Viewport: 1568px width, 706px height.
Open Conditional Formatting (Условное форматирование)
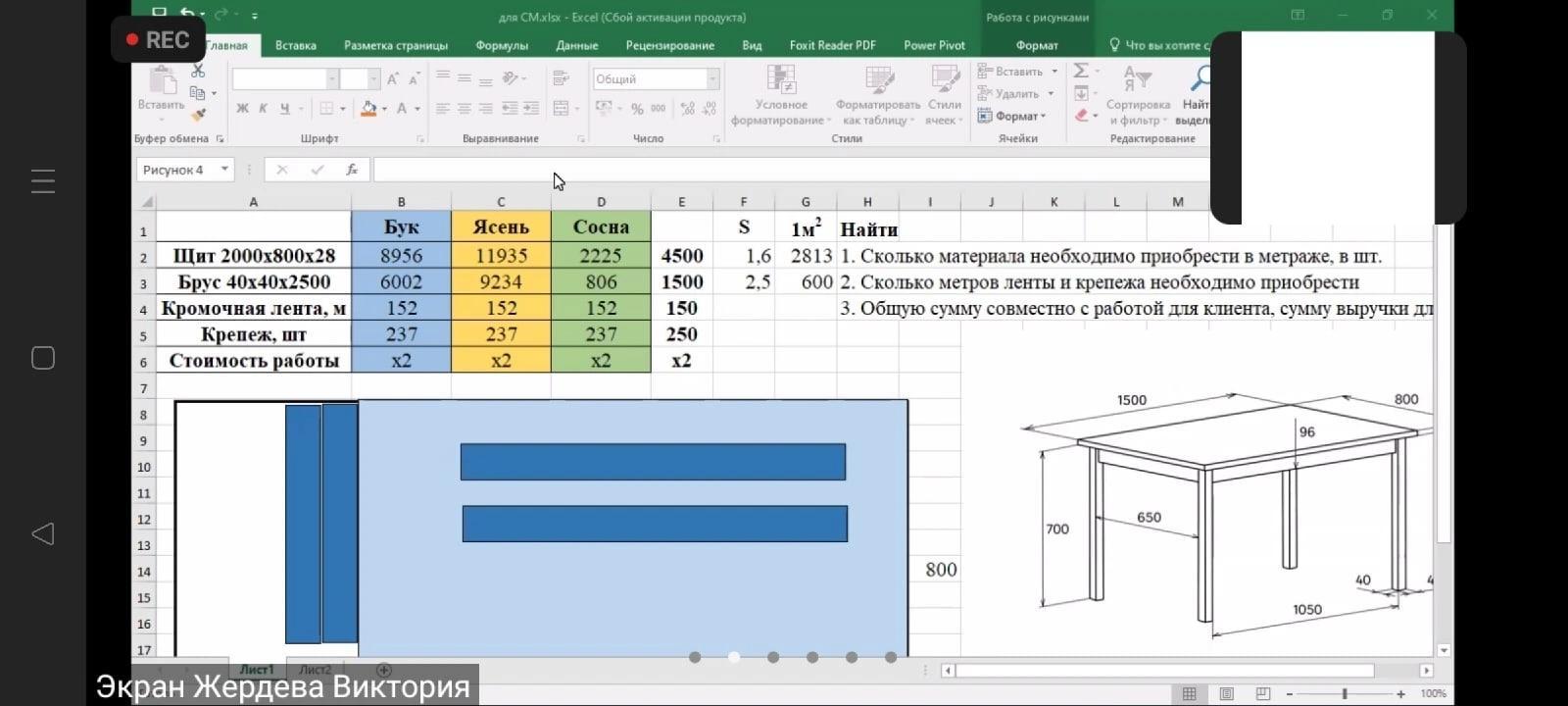pos(781,96)
